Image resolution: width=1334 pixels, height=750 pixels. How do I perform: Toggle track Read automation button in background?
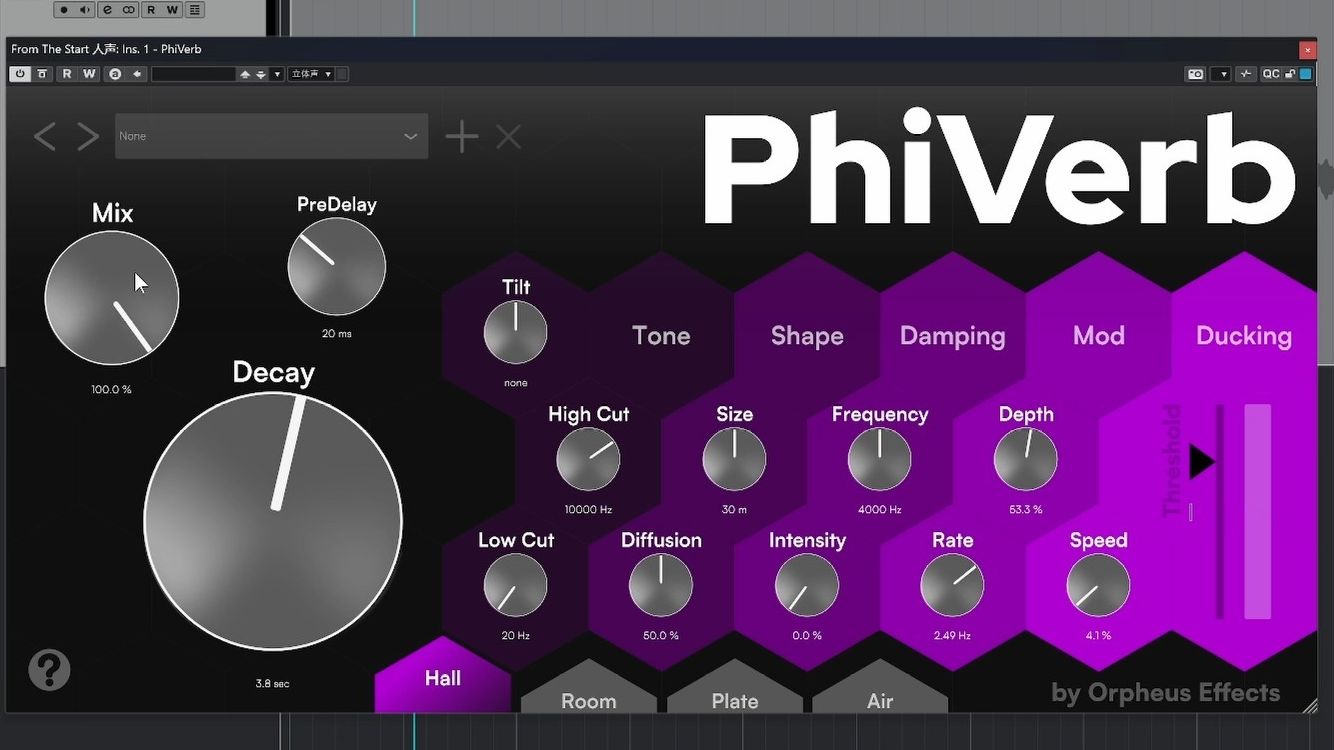point(151,10)
